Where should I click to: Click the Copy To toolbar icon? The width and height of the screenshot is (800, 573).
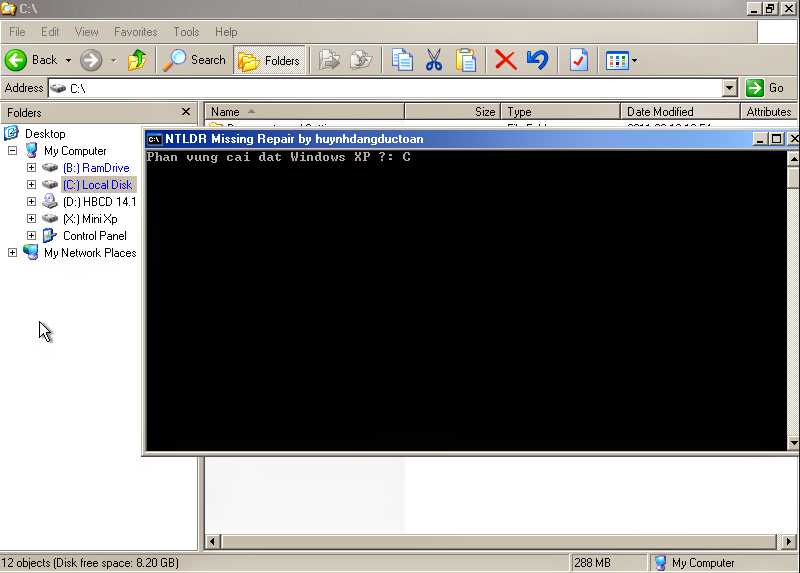[x=361, y=60]
